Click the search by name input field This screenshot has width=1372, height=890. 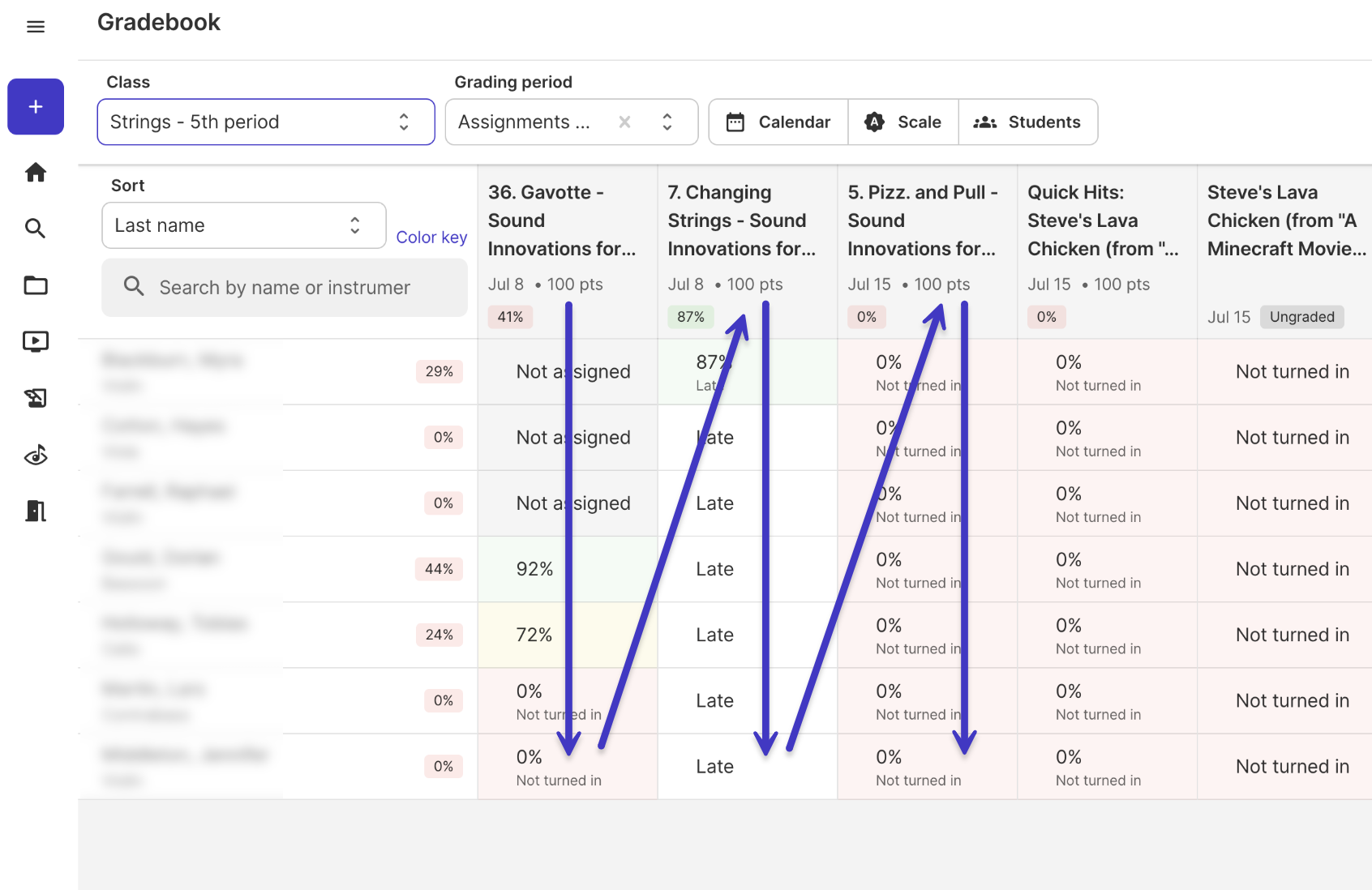285,287
